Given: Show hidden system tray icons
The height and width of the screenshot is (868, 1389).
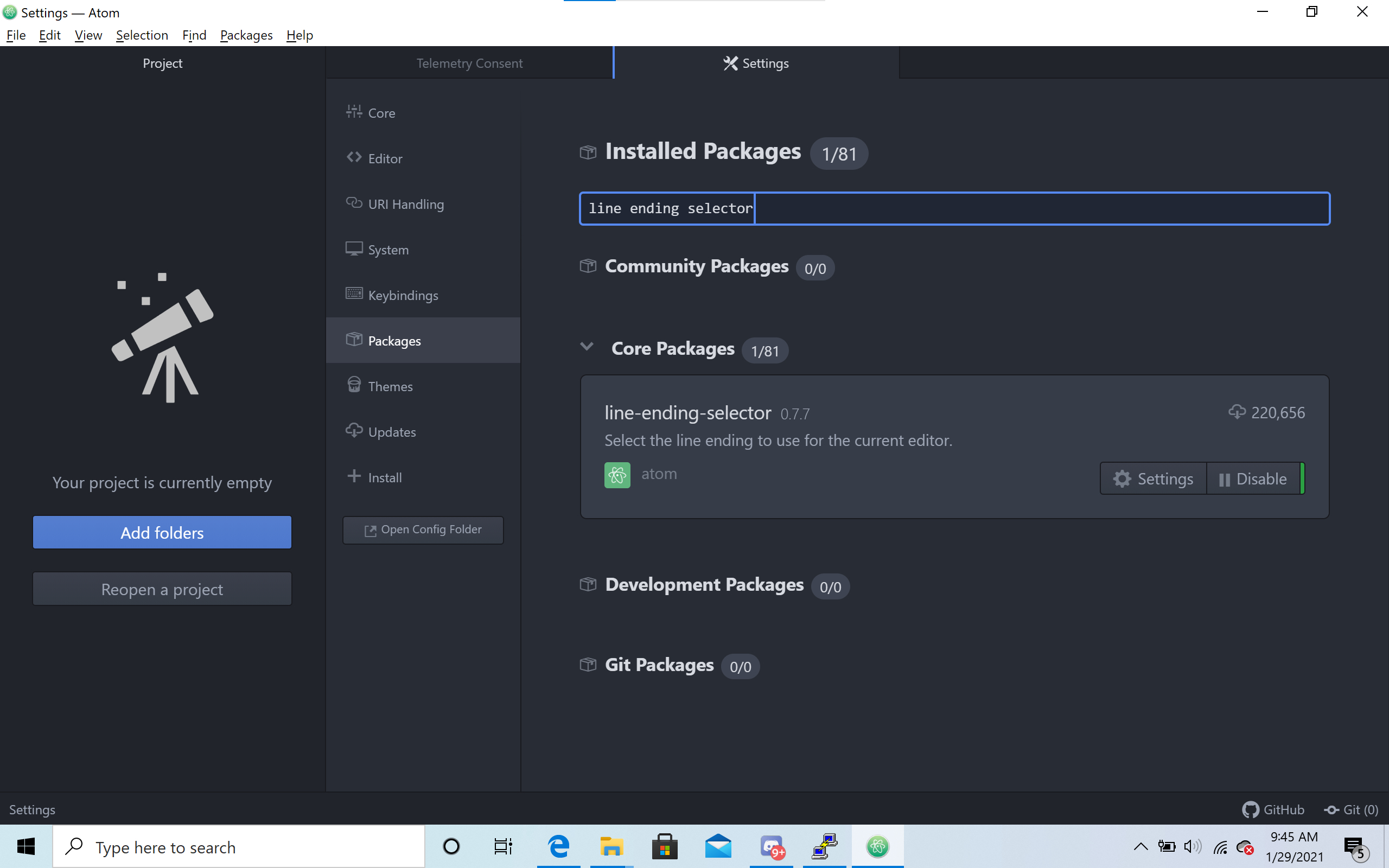Looking at the screenshot, I should tap(1140, 846).
